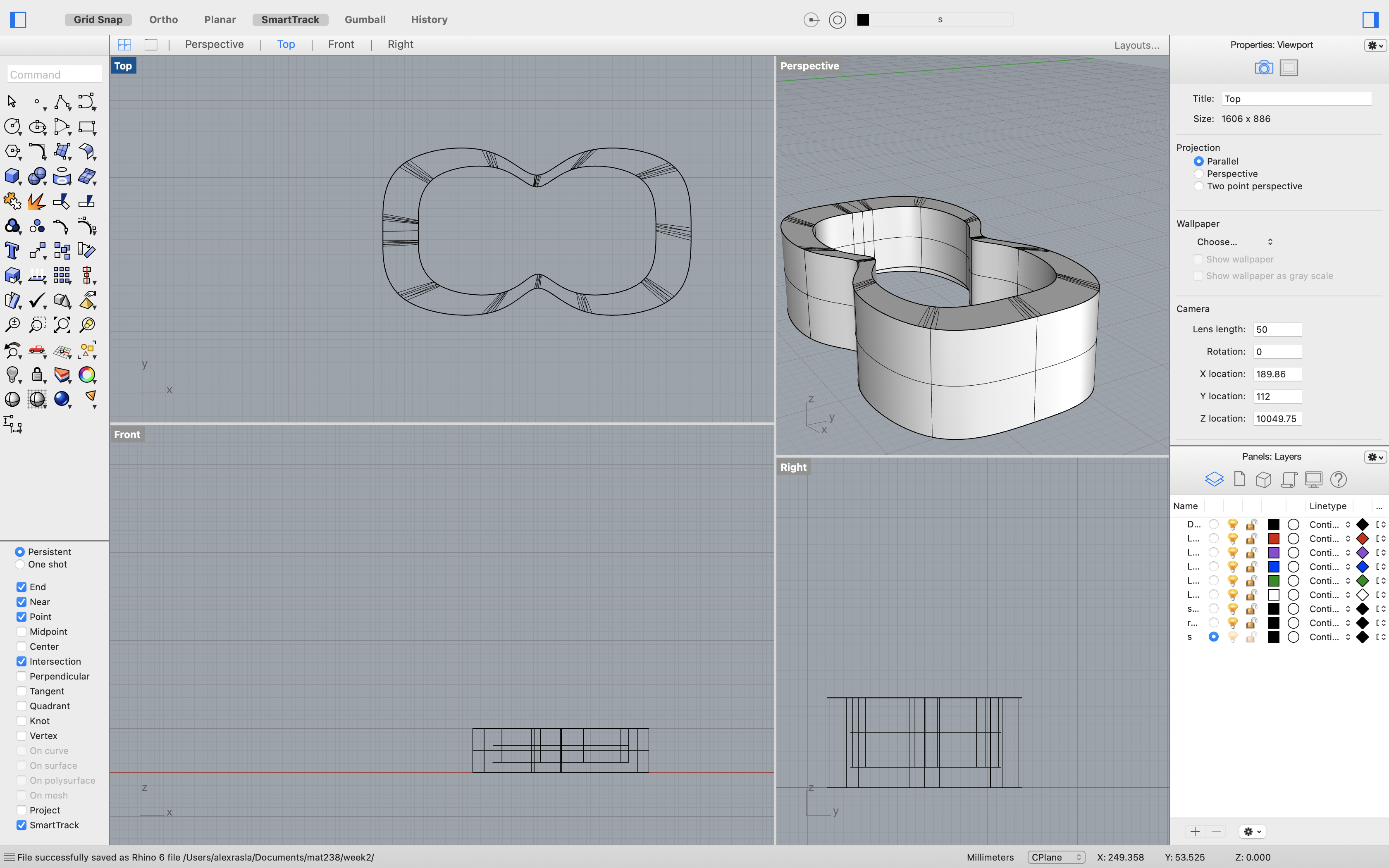Screen dimensions: 1389x868
Task: Select the Sphere tool
Action: [37, 176]
